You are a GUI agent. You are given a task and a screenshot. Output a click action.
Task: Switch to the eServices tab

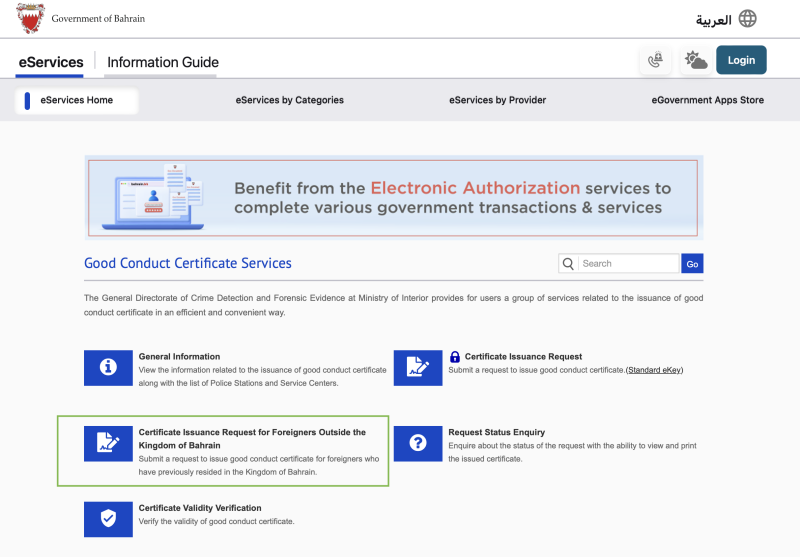(51, 62)
